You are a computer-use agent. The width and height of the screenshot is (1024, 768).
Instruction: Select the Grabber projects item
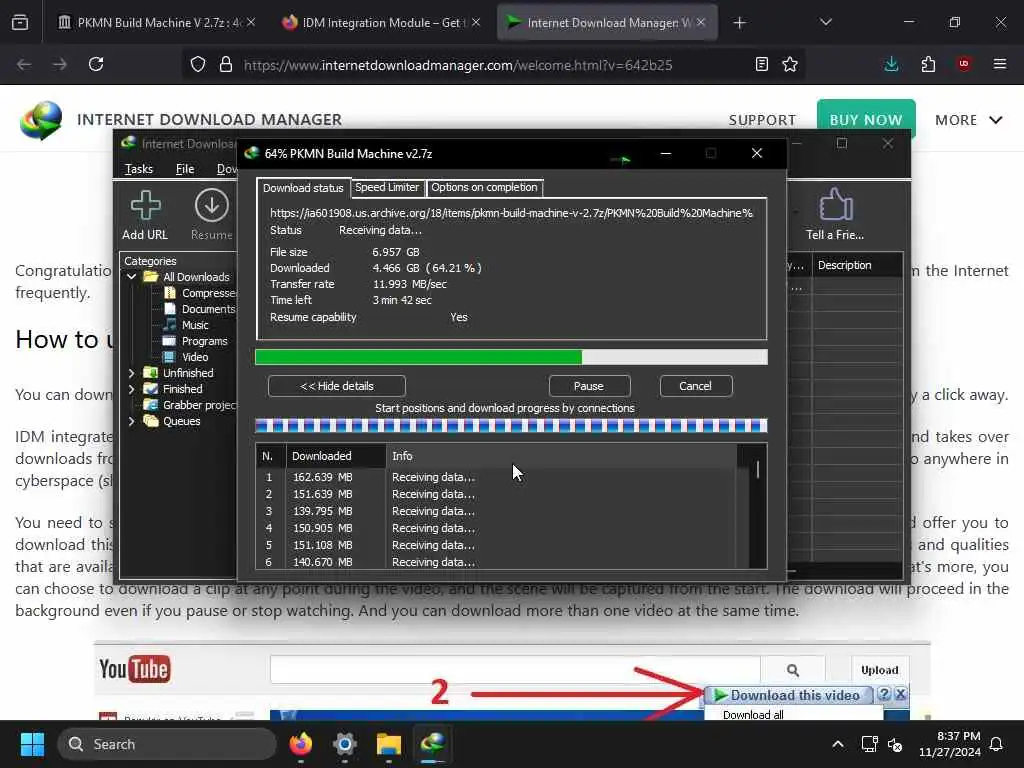point(191,405)
